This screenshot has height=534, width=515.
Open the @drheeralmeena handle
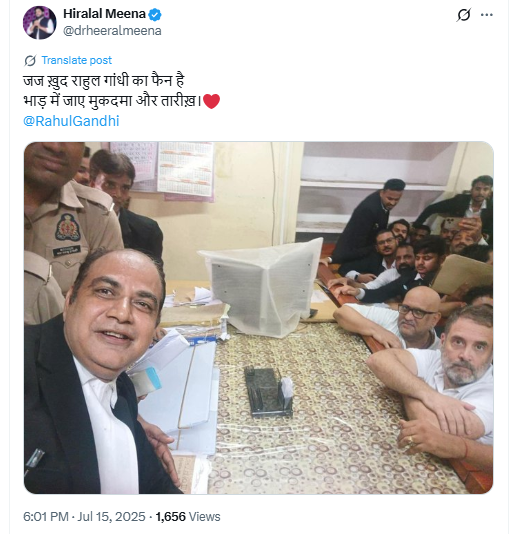(x=112, y=31)
